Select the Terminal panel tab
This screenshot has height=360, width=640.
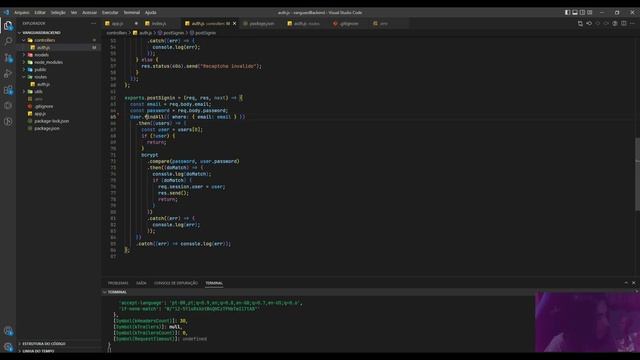click(x=214, y=283)
